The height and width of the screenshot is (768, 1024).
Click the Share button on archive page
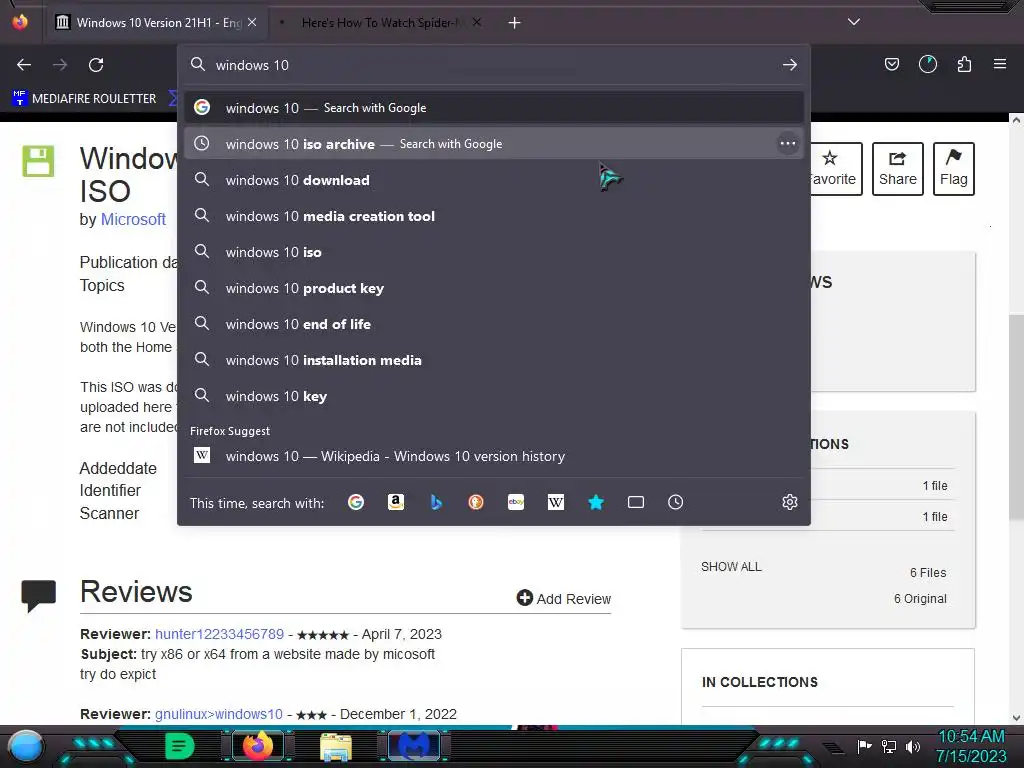pos(897,168)
